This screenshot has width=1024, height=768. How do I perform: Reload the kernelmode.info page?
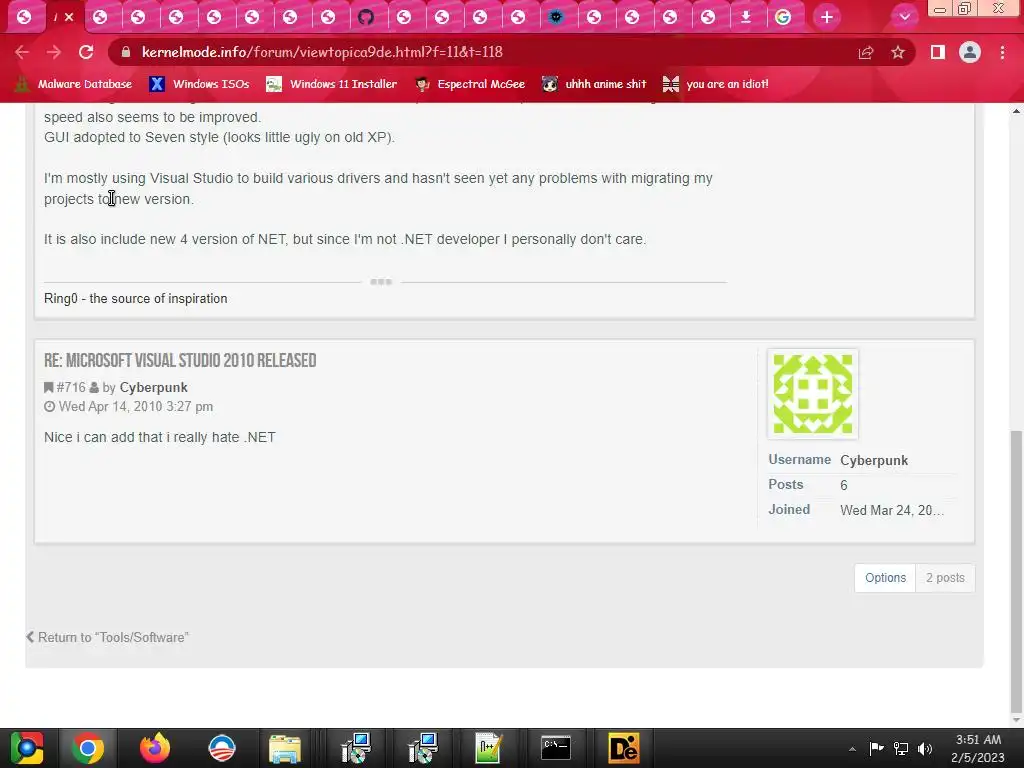[86, 52]
